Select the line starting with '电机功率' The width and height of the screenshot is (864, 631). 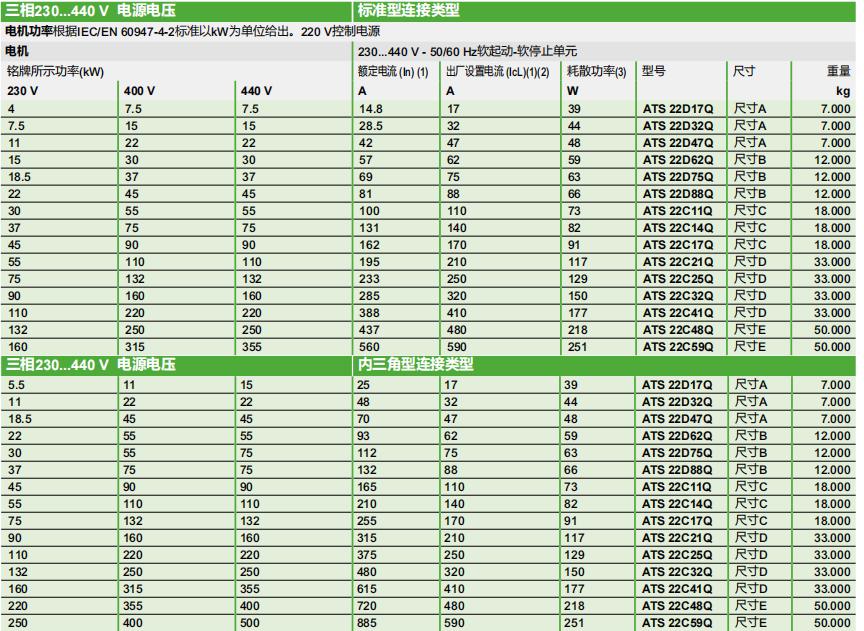point(192,31)
